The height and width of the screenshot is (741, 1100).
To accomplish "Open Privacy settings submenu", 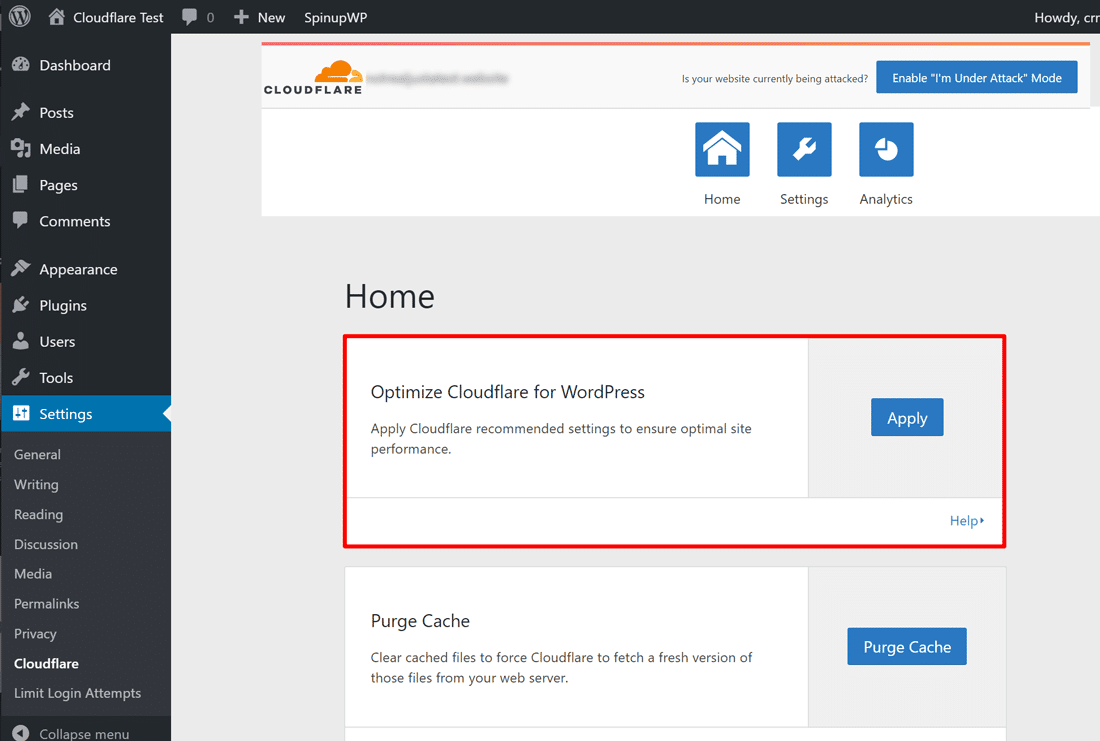I will [x=35, y=634].
